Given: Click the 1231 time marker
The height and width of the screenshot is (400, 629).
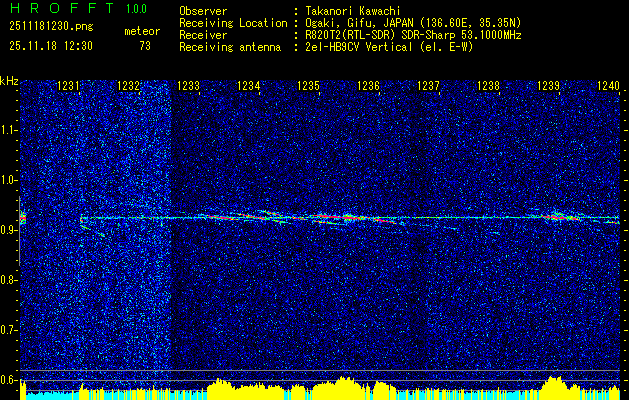Looking at the screenshot, I should 69,85.
